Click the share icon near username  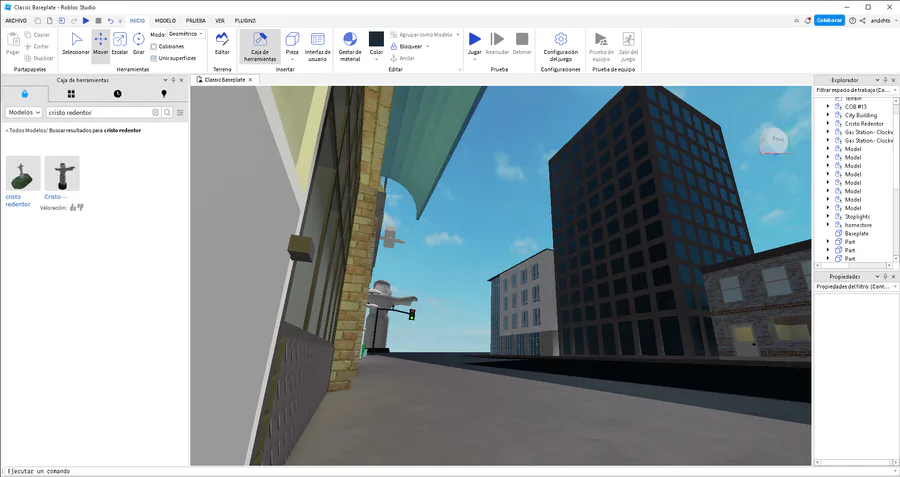coord(862,21)
